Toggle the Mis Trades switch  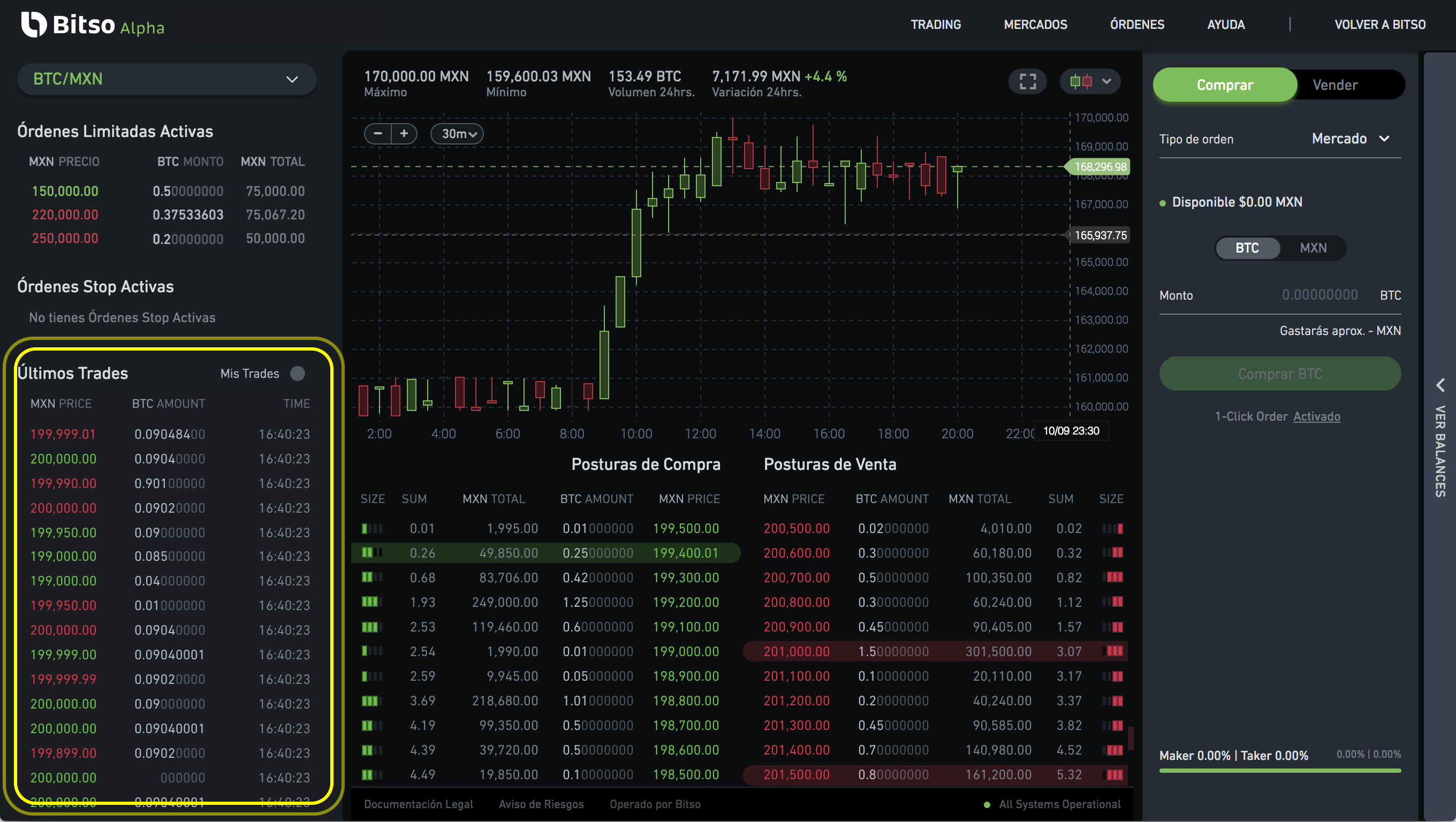[x=297, y=374]
